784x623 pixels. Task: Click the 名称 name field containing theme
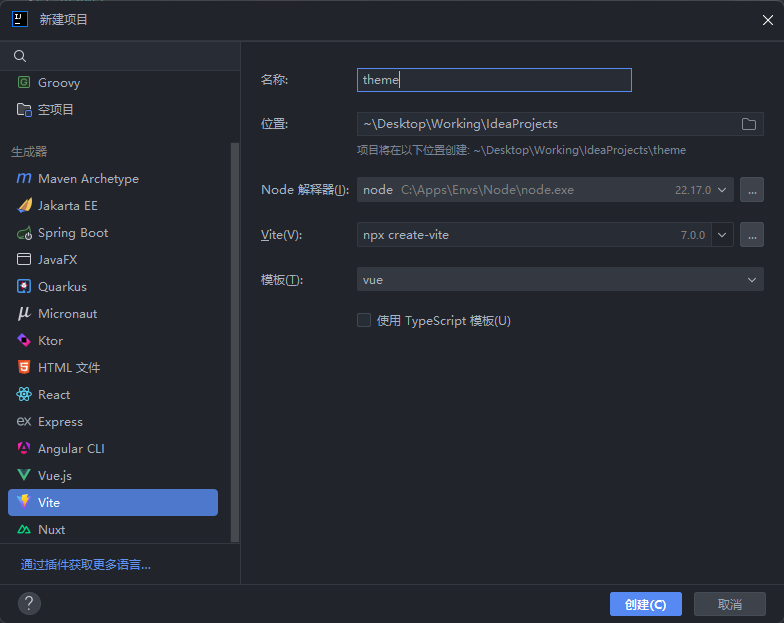click(x=494, y=80)
